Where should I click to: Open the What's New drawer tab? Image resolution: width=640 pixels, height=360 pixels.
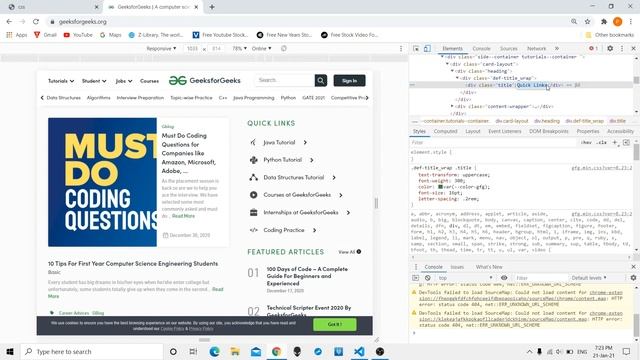[x=489, y=267]
